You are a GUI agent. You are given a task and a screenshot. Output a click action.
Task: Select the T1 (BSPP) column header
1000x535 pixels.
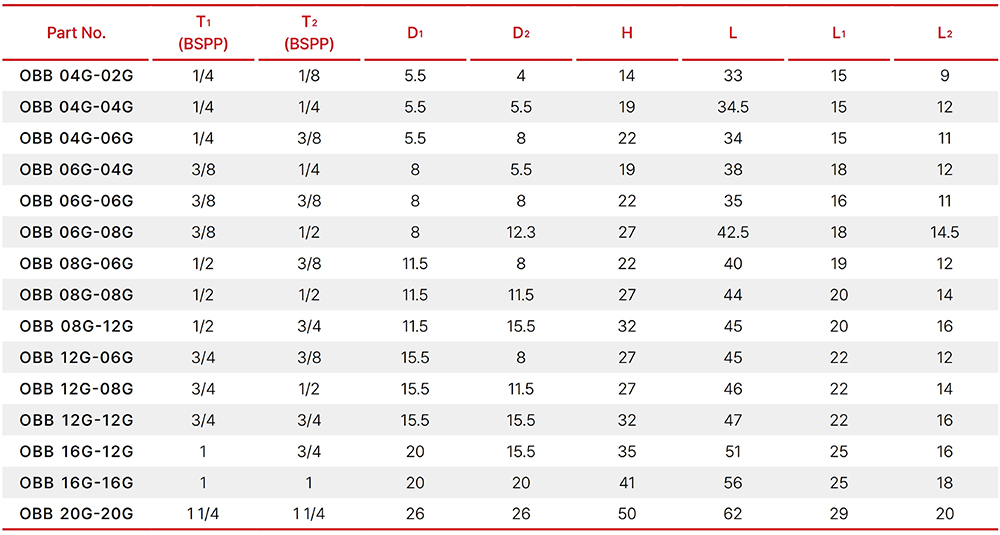point(203,33)
